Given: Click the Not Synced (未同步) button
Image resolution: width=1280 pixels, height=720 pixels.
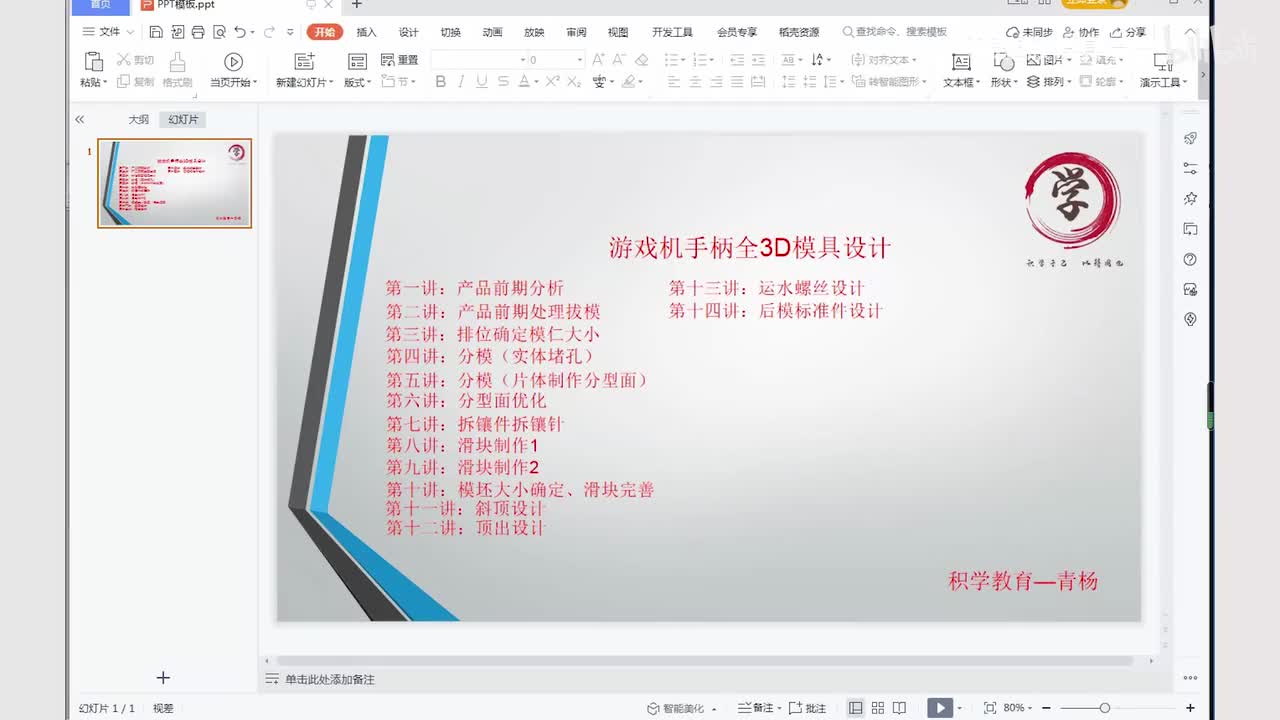Looking at the screenshot, I should pyautogui.click(x=1029, y=32).
